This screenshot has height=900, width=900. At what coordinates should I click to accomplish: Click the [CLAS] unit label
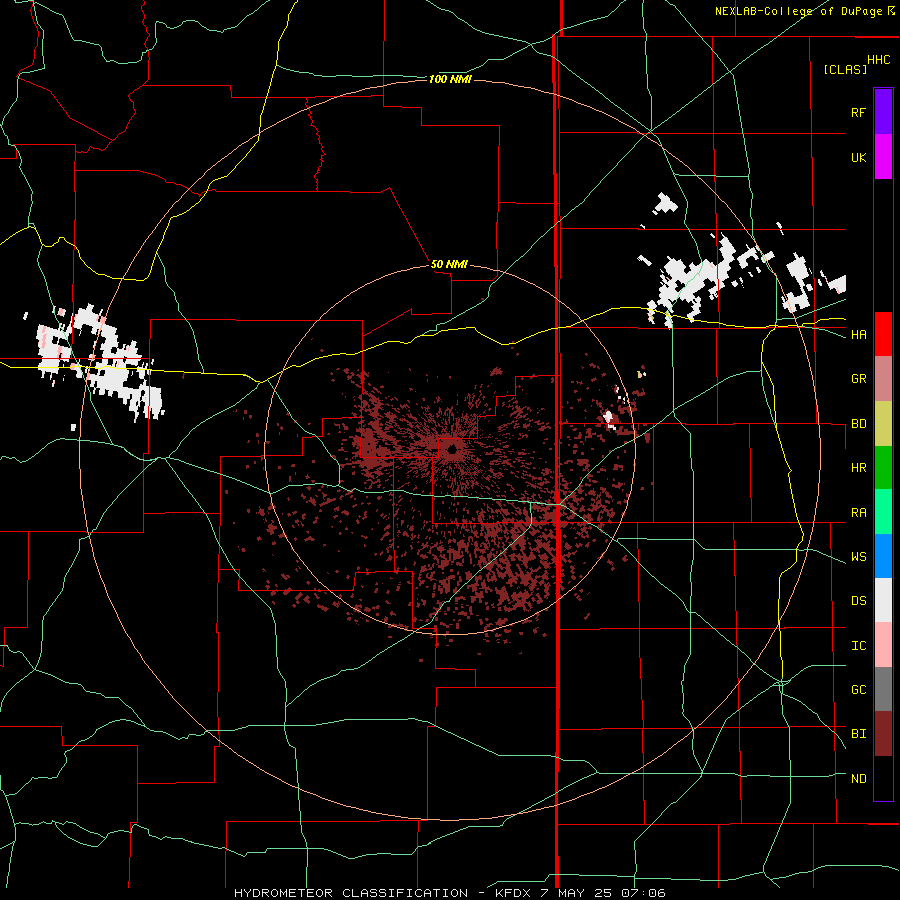tap(845, 69)
